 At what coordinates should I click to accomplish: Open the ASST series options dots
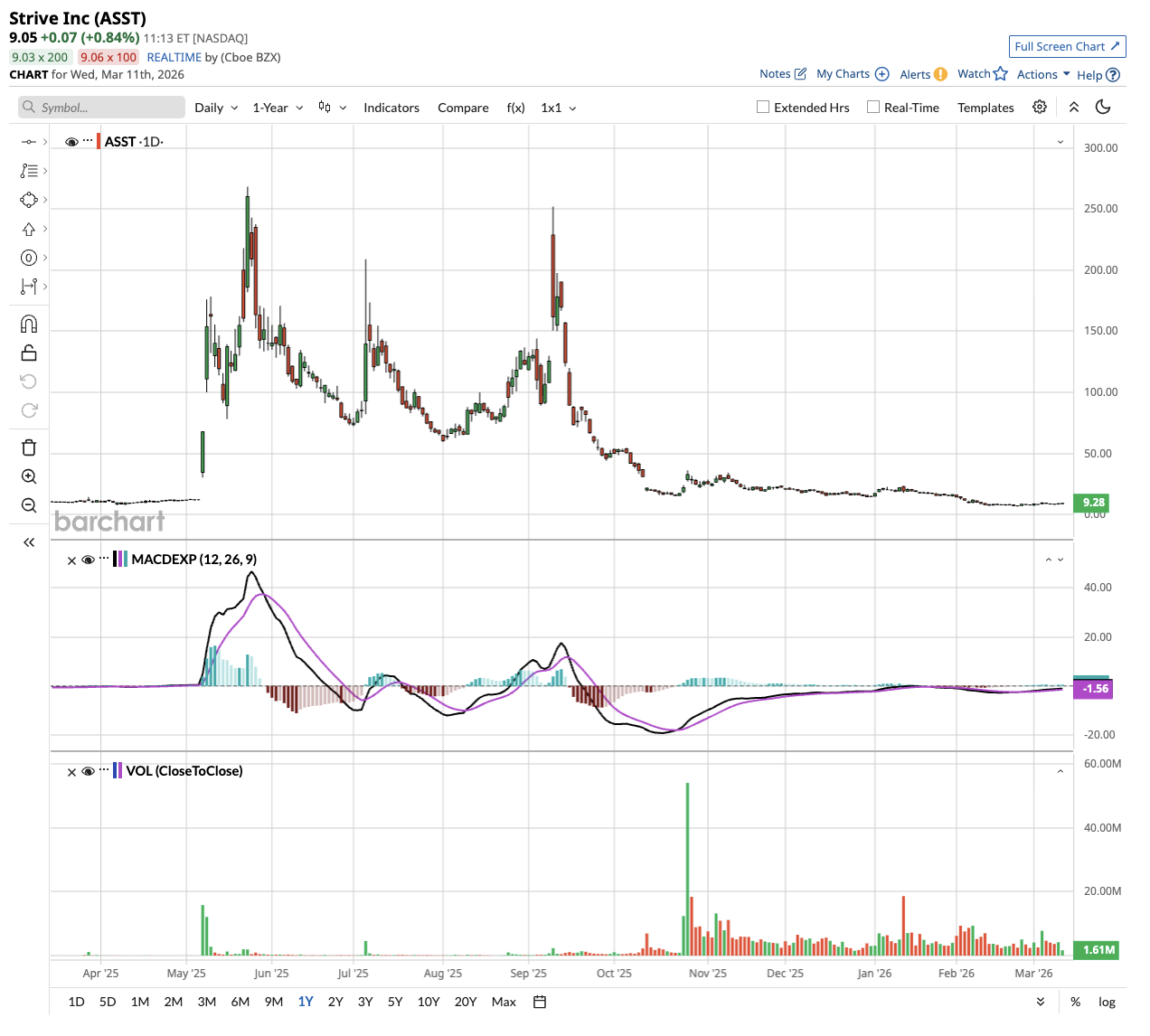point(88,141)
